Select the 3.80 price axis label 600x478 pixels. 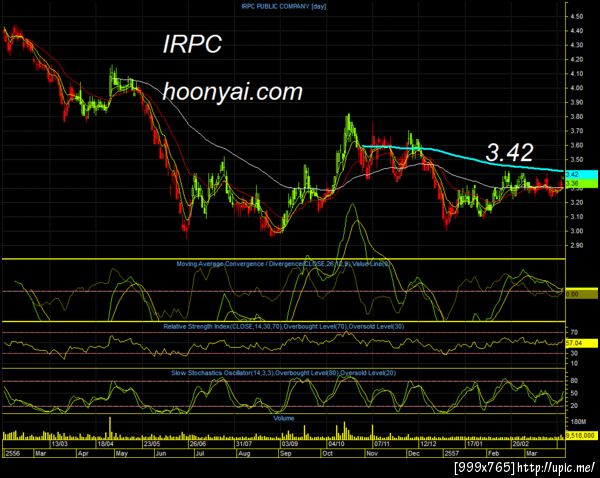point(577,117)
